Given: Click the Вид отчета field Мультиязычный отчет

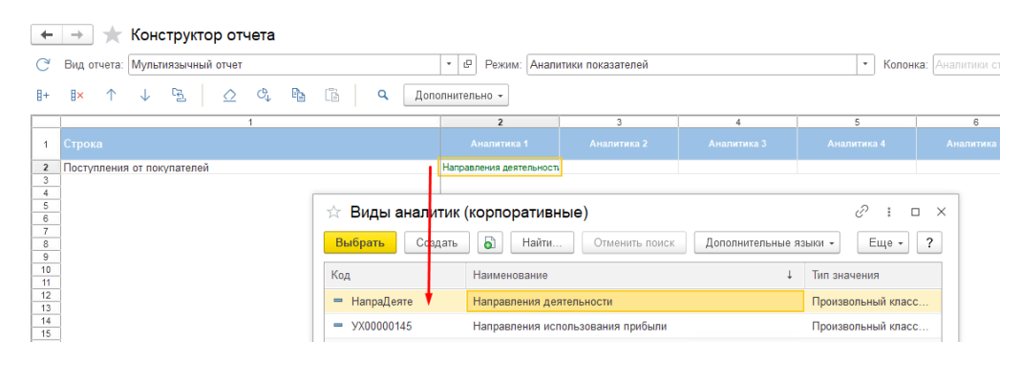Looking at the screenshot, I should (x=285, y=65).
